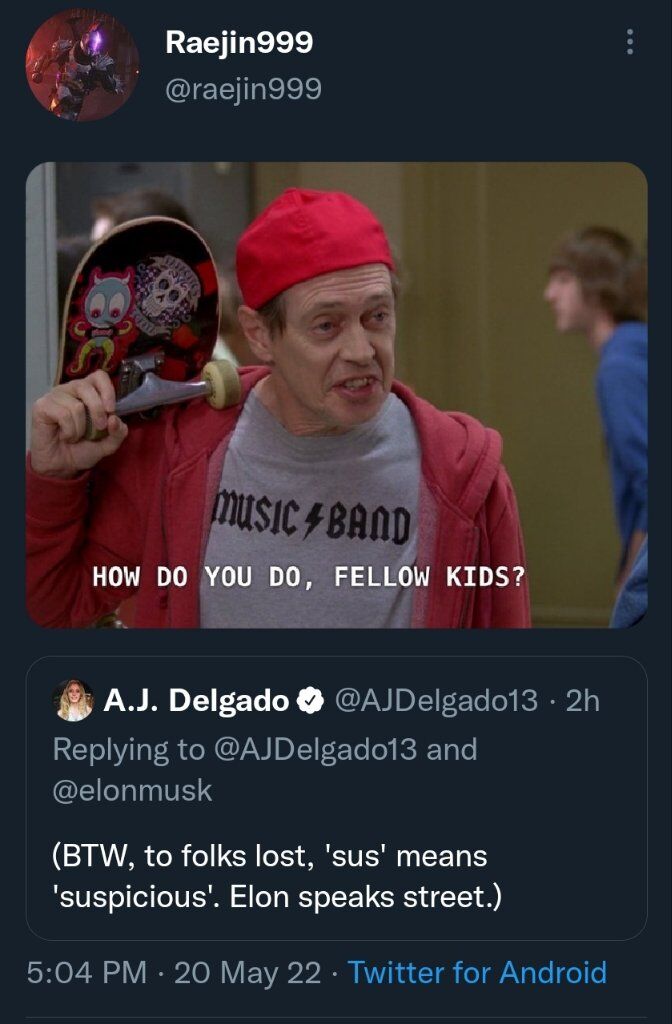Tap the @raejin999 handle
Screen dimensions: 672x1024
coord(243,89)
